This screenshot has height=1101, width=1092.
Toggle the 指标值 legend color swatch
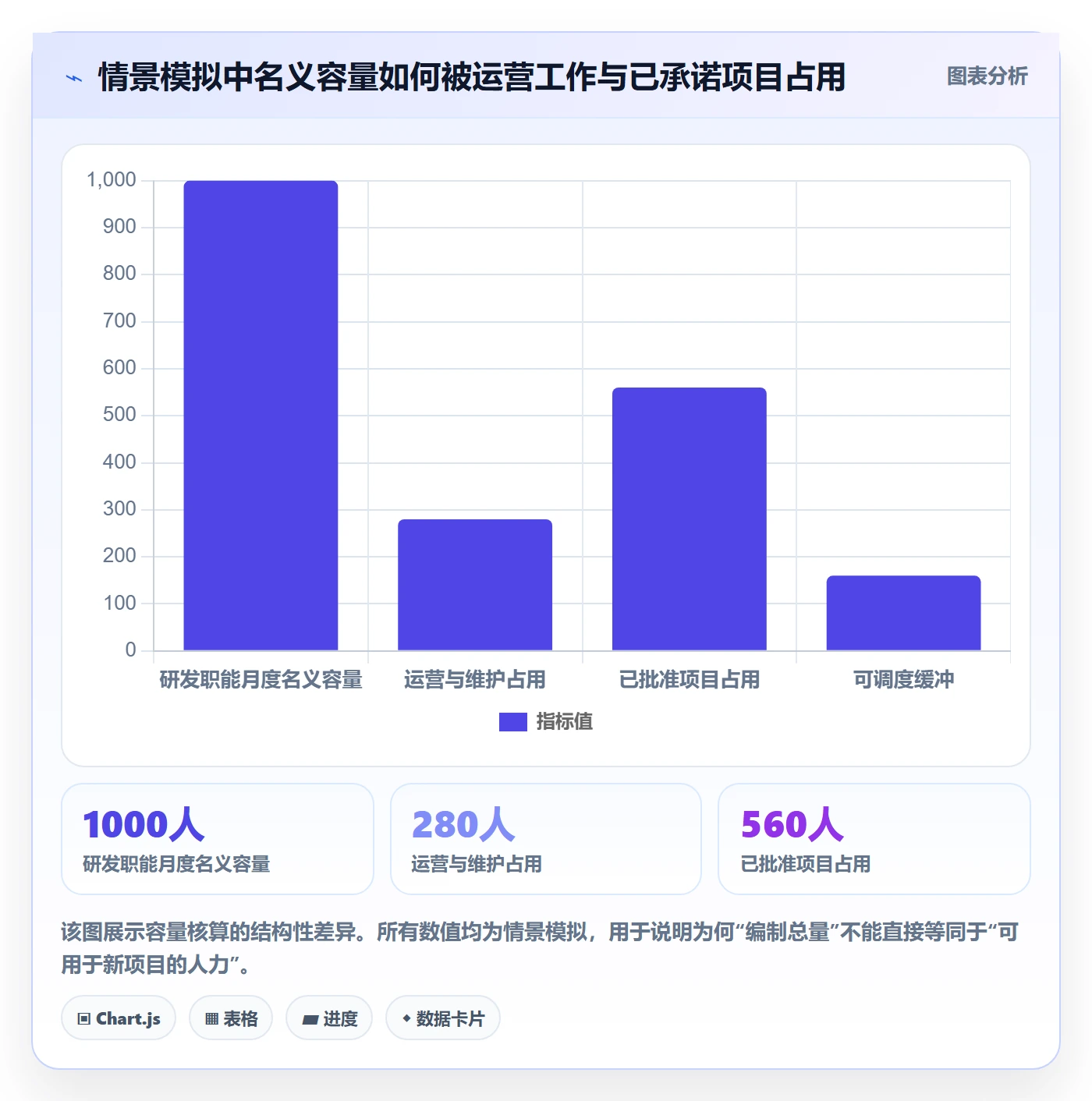[512, 722]
